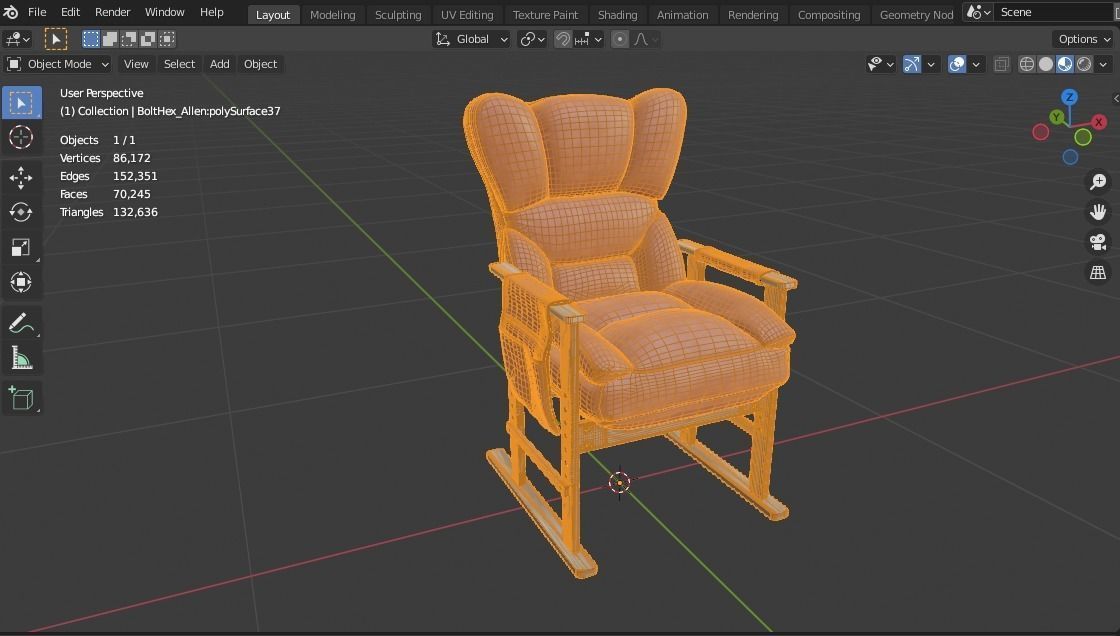Viewport: 1120px width, 636px height.
Task: Switch to the Modeling workspace tab
Action: (x=332, y=14)
